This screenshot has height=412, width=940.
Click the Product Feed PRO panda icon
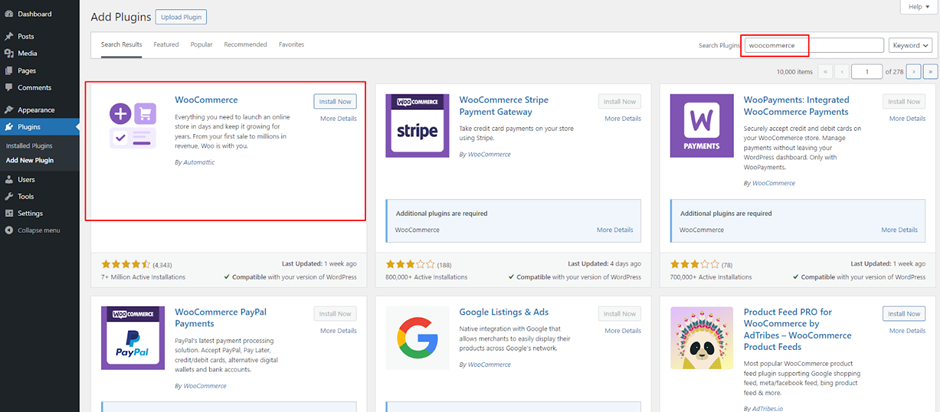701,338
